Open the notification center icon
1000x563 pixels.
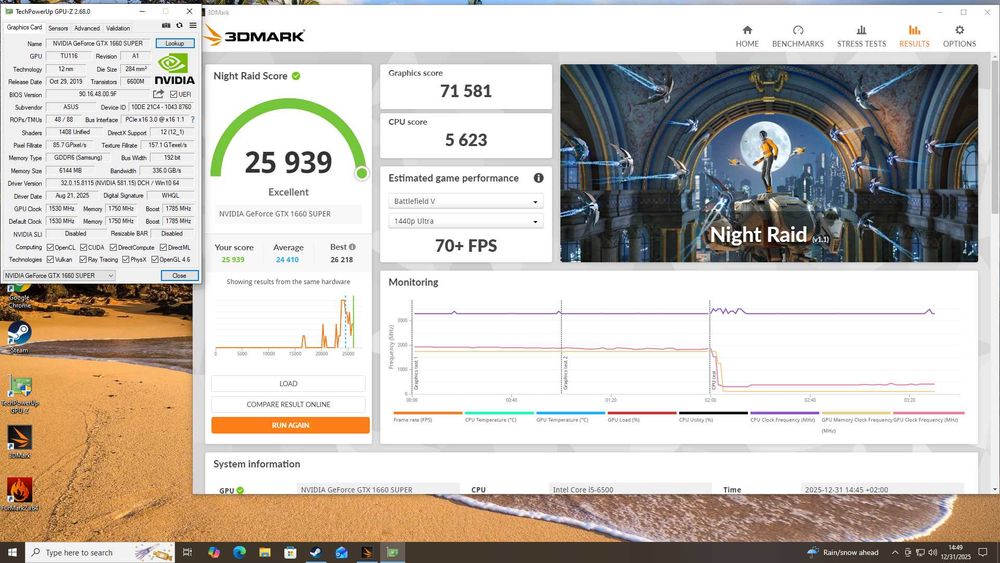984,552
